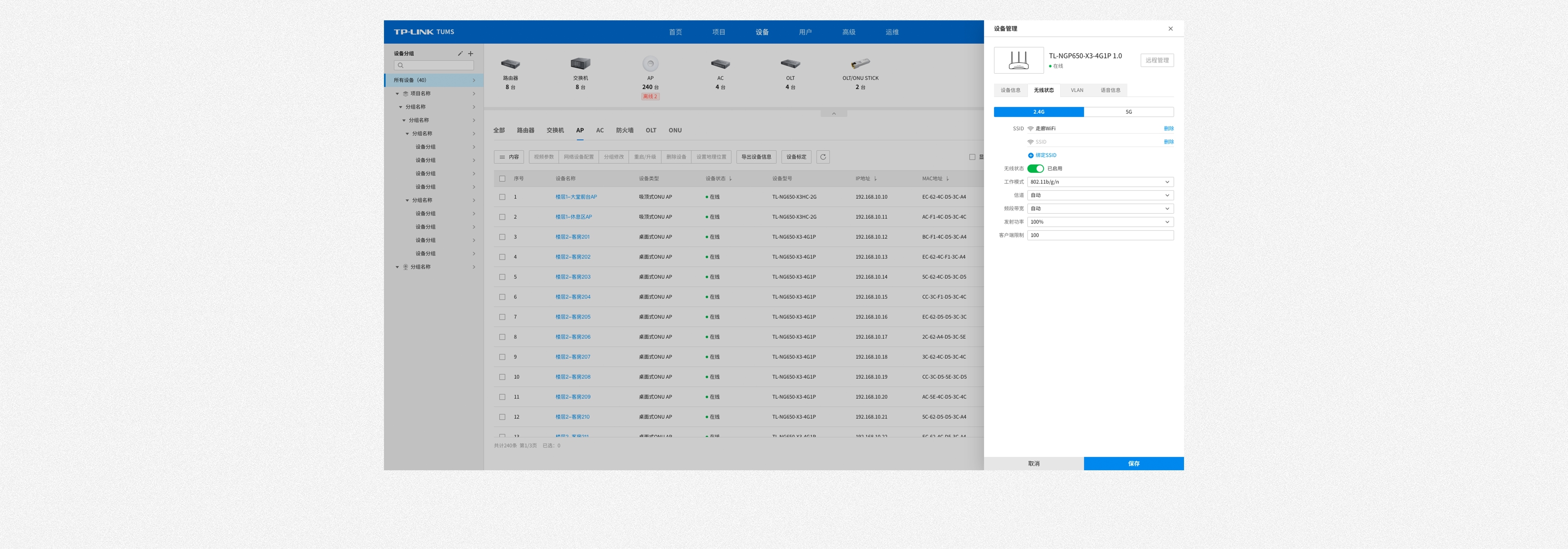Click the OLT/ONU STICK module icon

coord(860,64)
